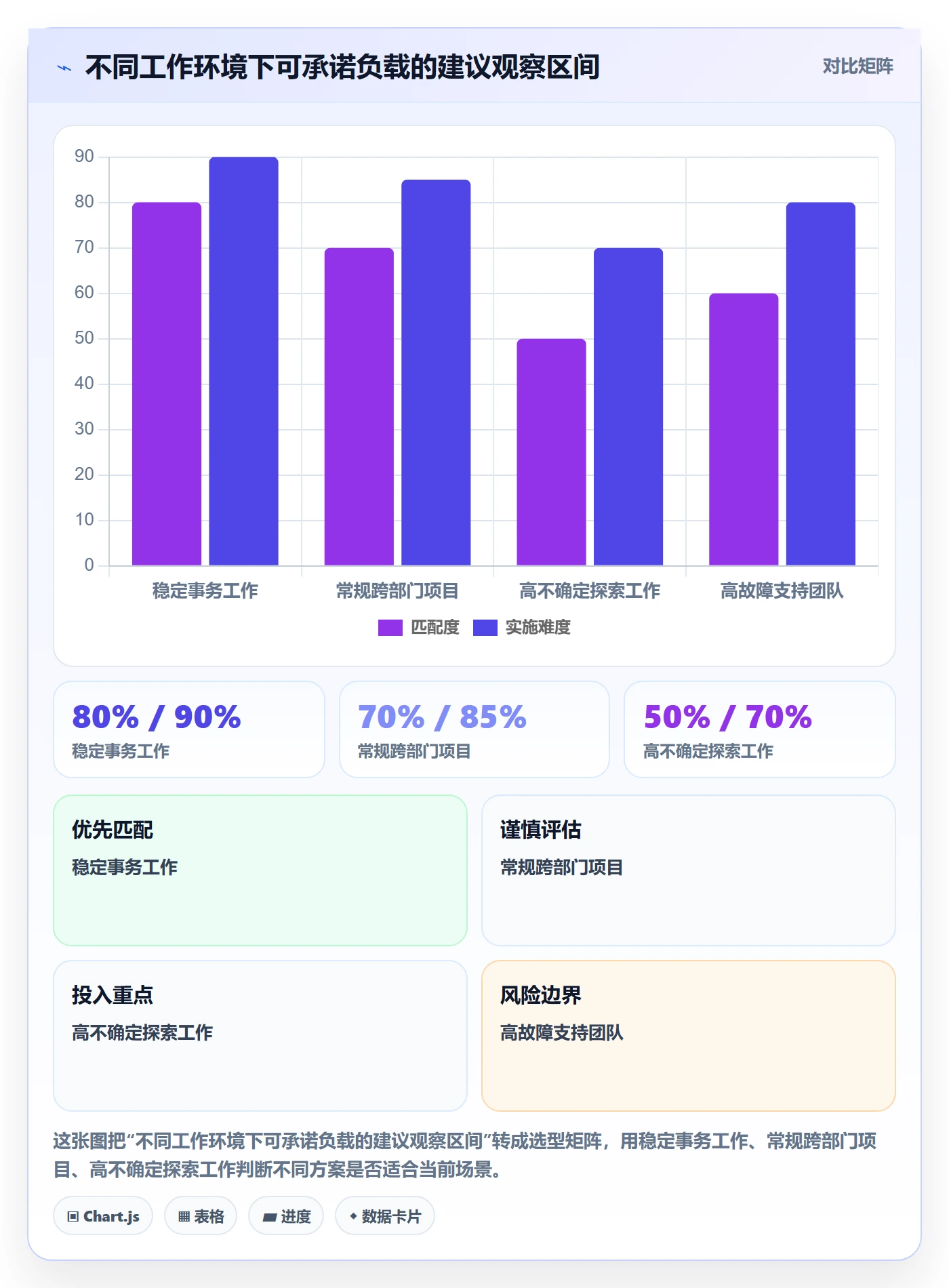Click the 数据卡片 tag chip
Viewport: 949px width, 1288px height.
(385, 1216)
